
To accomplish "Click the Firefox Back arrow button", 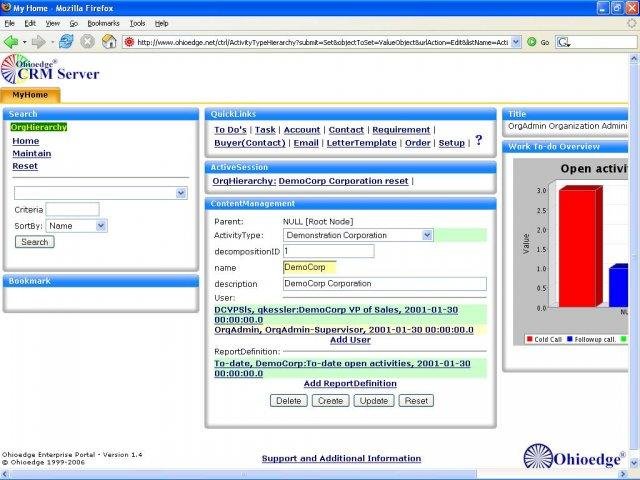I will 11,42.
